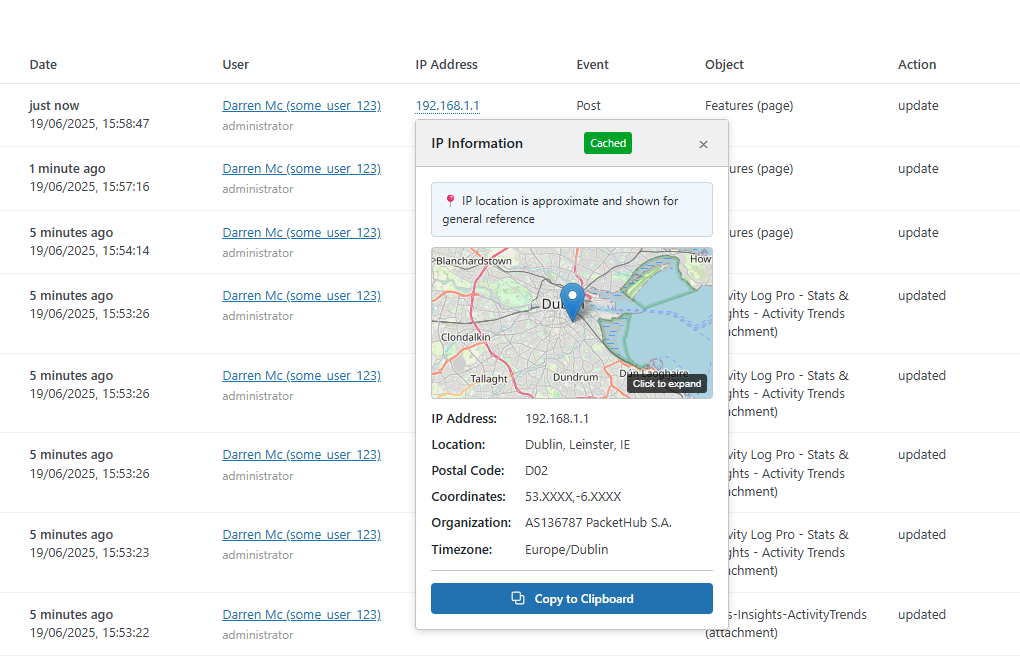Image resolution: width=1020 pixels, height=660 pixels.
Task: Expand the map via Click to expand
Action: point(666,383)
